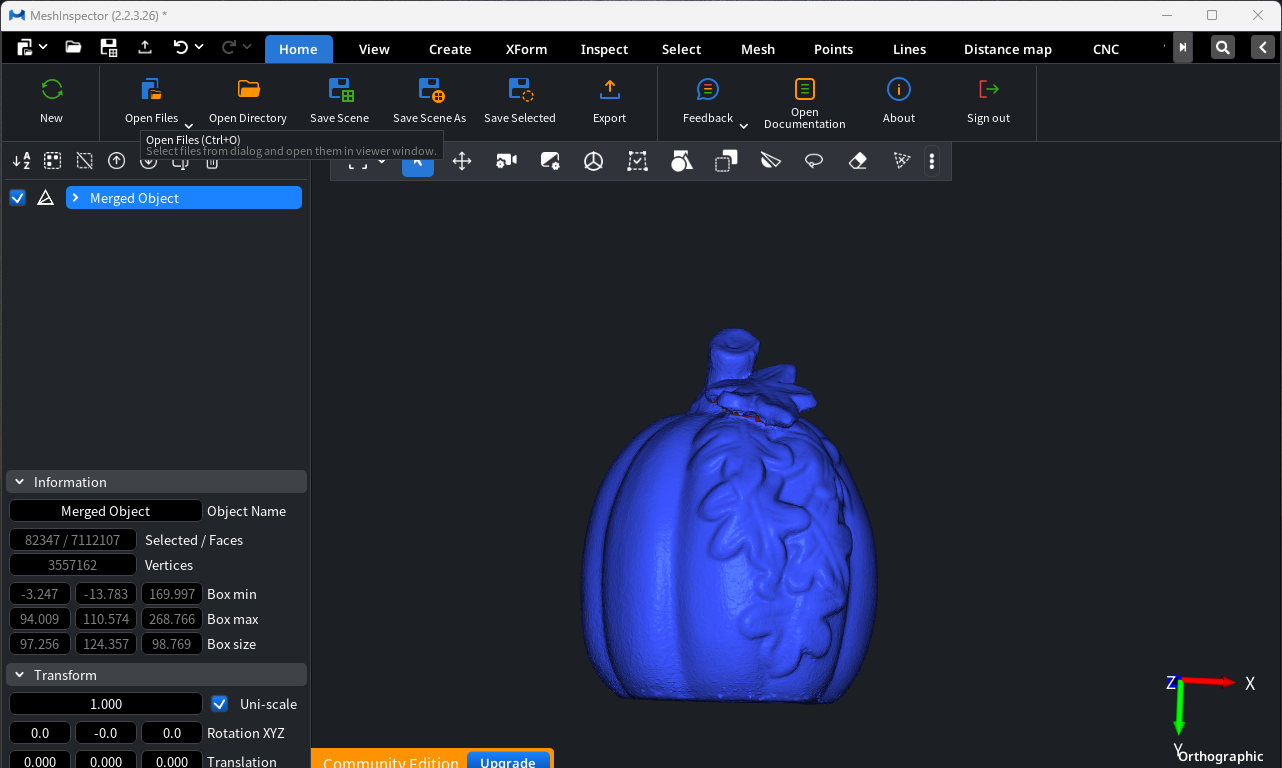This screenshot has width=1282, height=768.
Task: Activate the lasso selection tool
Action: tap(814, 161)
